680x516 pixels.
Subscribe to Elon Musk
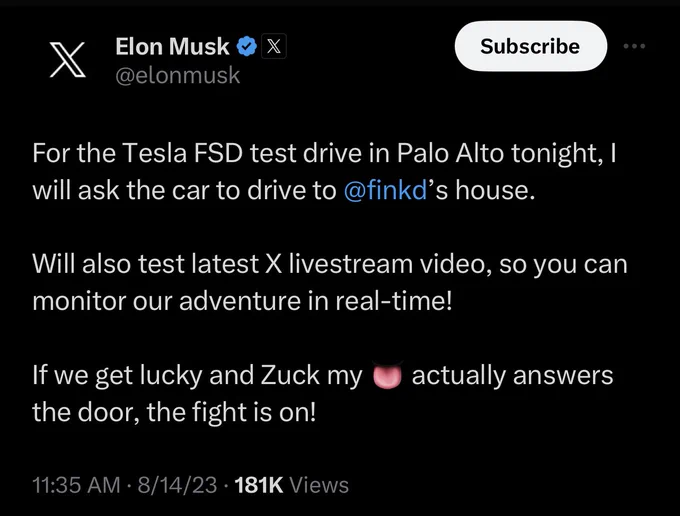530,46
